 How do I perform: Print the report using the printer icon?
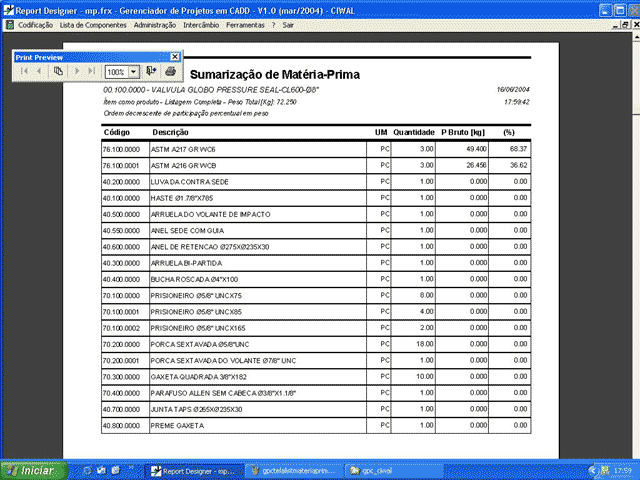tap(170, 72)
